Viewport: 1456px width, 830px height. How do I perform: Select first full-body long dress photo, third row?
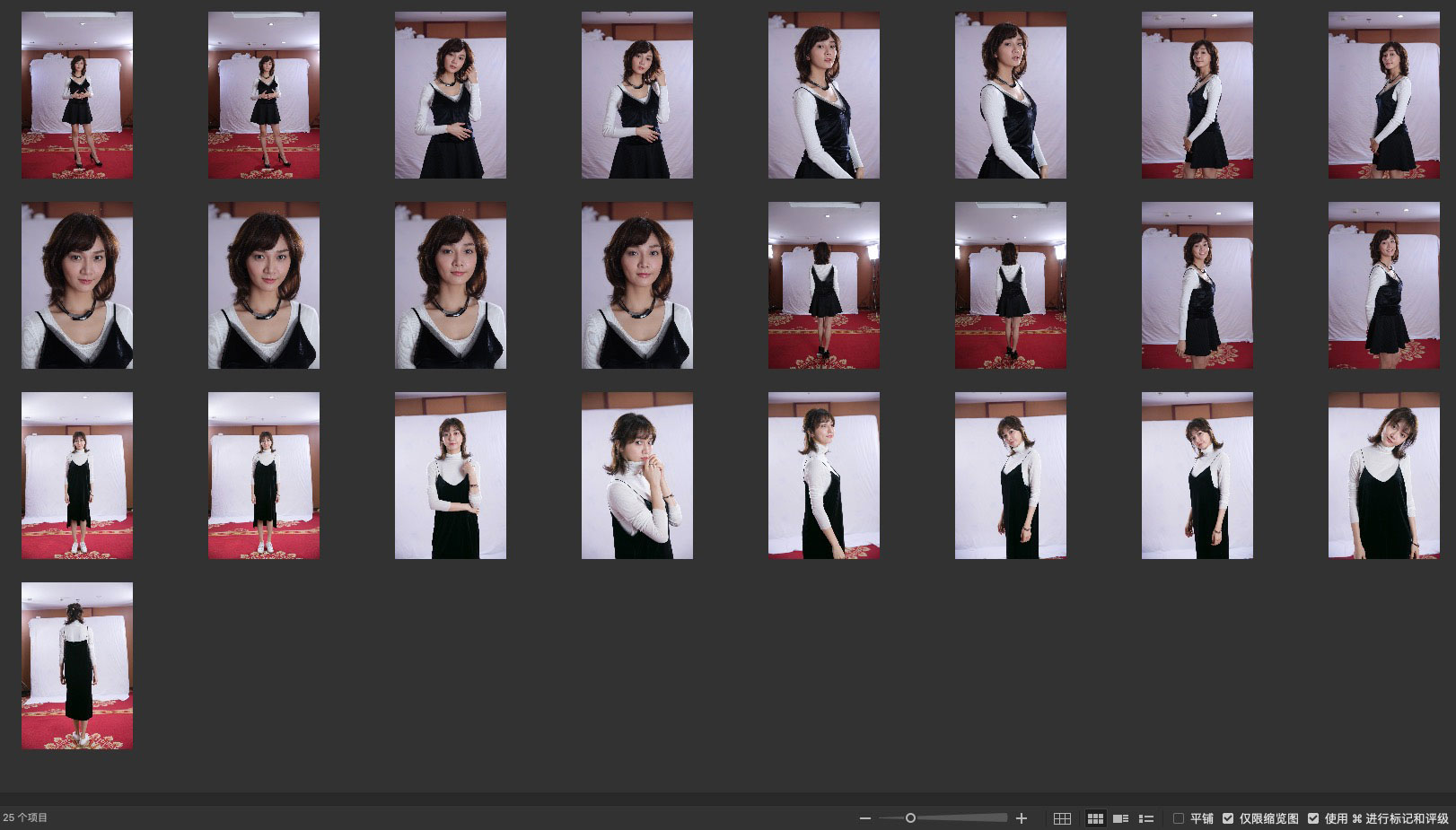point(77,476)
